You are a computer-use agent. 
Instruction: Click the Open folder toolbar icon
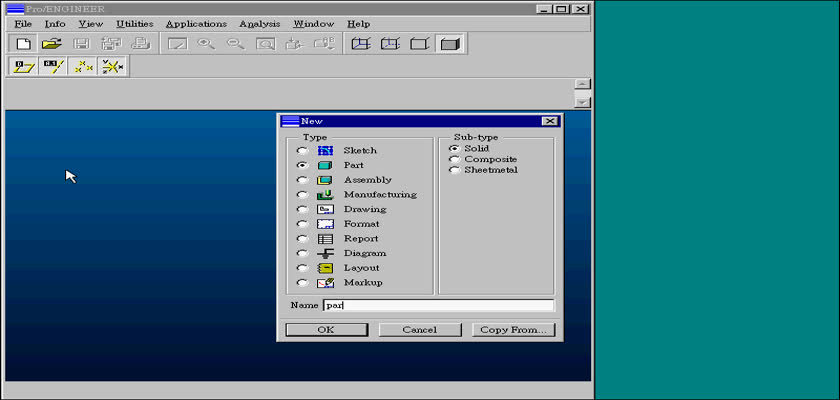(x=52, y=44)
